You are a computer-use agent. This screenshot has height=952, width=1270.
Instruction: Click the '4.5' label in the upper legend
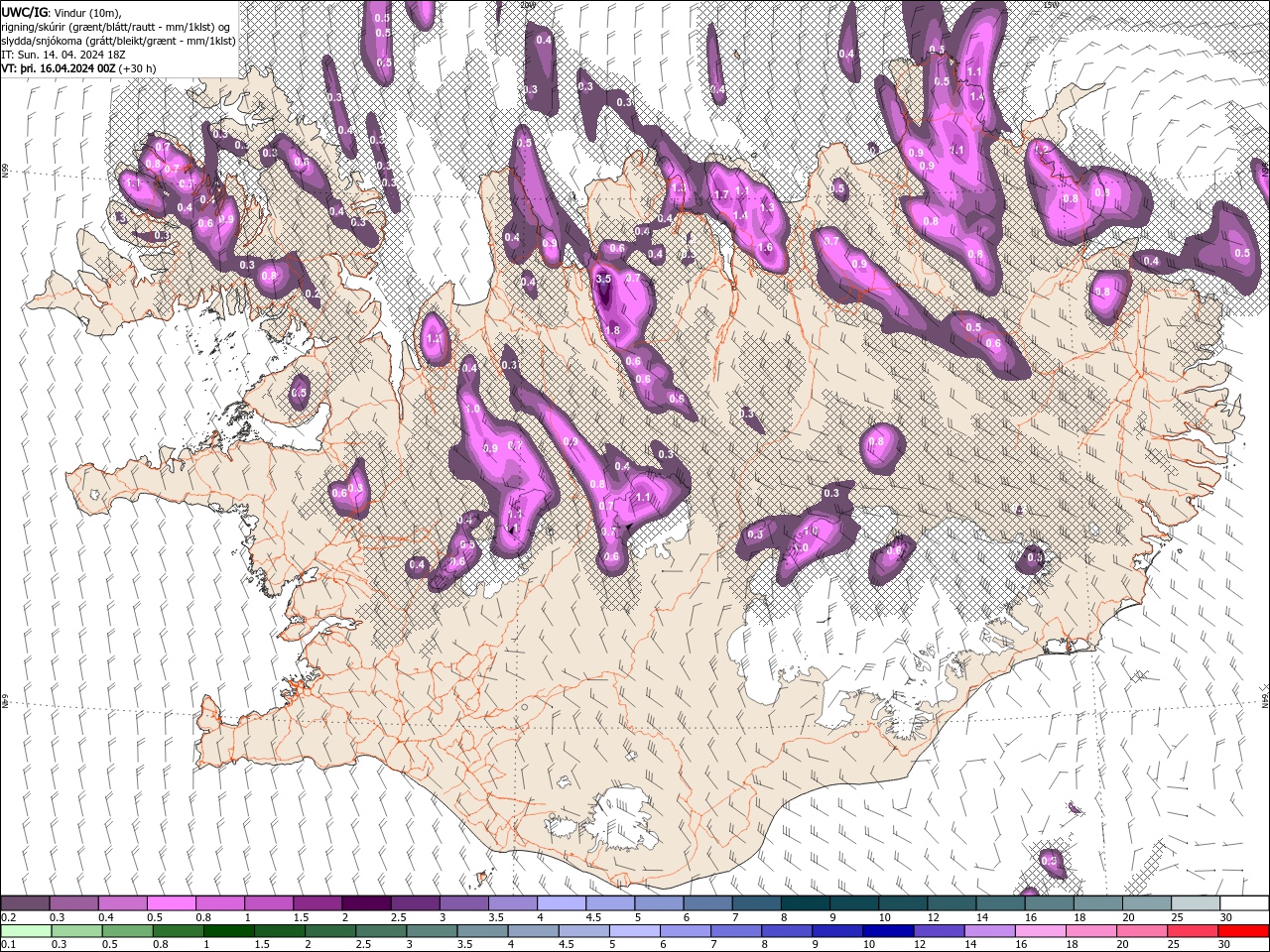click(x=593, y=917)
